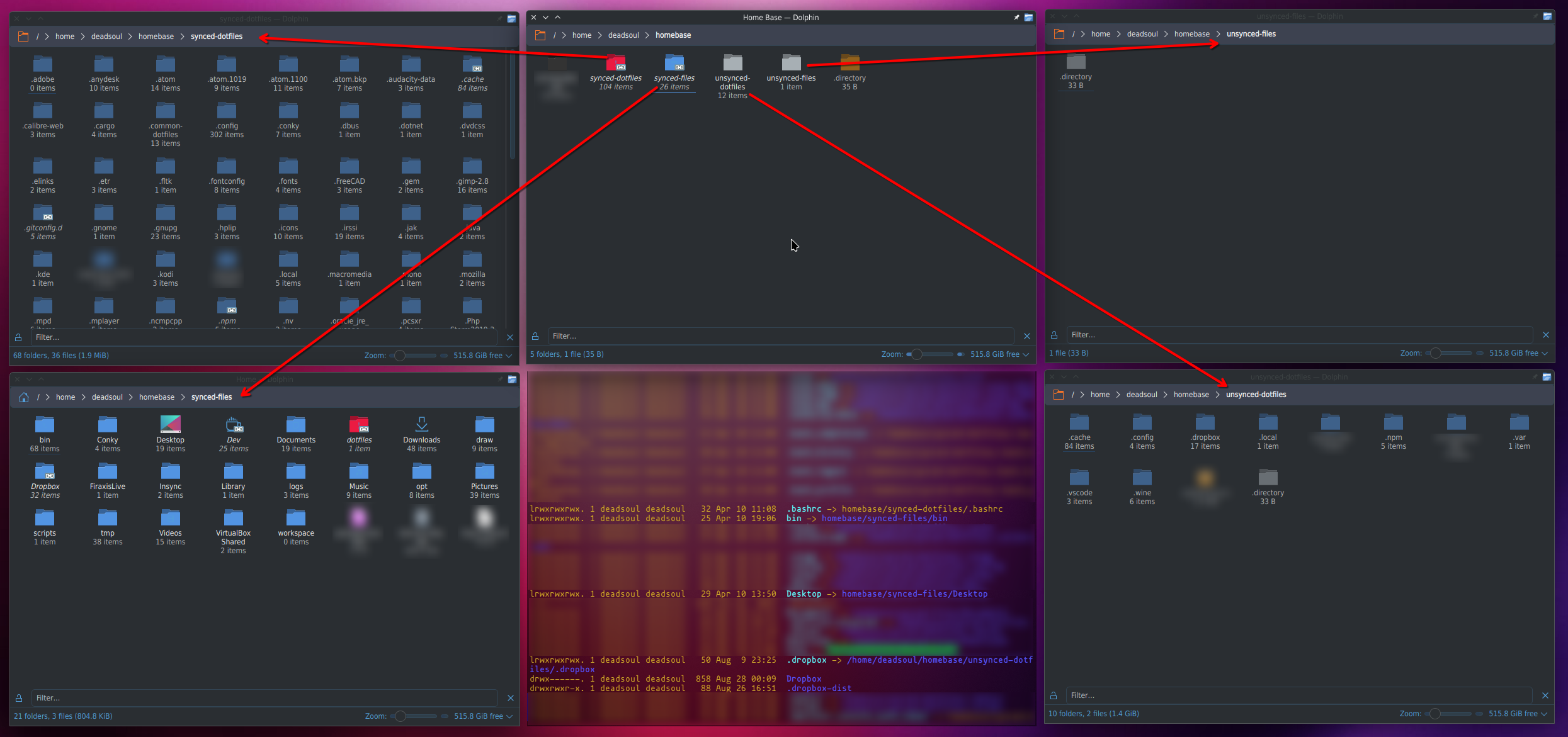Screen dimensions: 1568x737
Task: Navigate to homebase in unsynced-files window breadcrumb
Action: 1191,34
